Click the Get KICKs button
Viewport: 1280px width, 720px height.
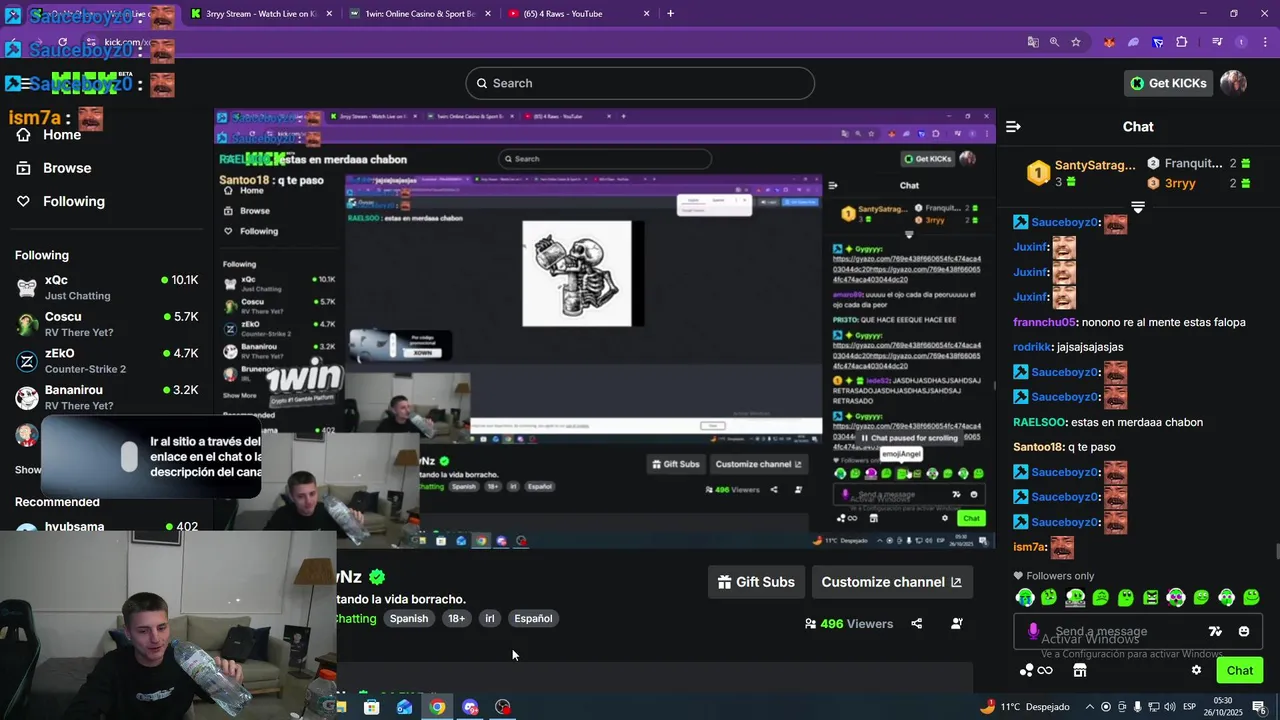tap(1168, 83)
